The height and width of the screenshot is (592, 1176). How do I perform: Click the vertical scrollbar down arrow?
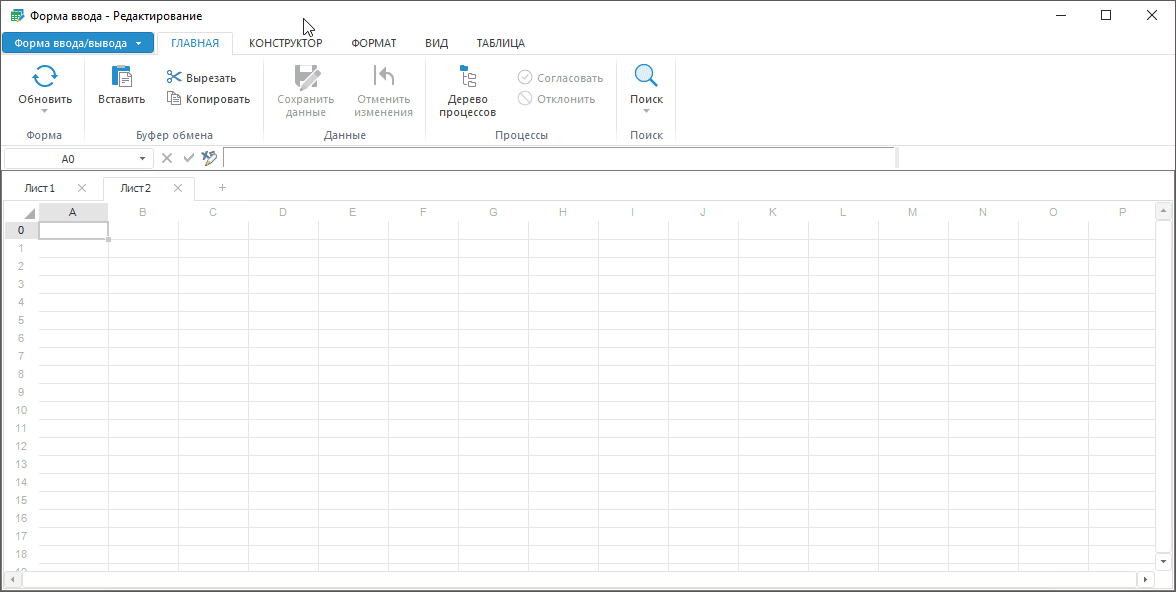[x=1163, y=560]
